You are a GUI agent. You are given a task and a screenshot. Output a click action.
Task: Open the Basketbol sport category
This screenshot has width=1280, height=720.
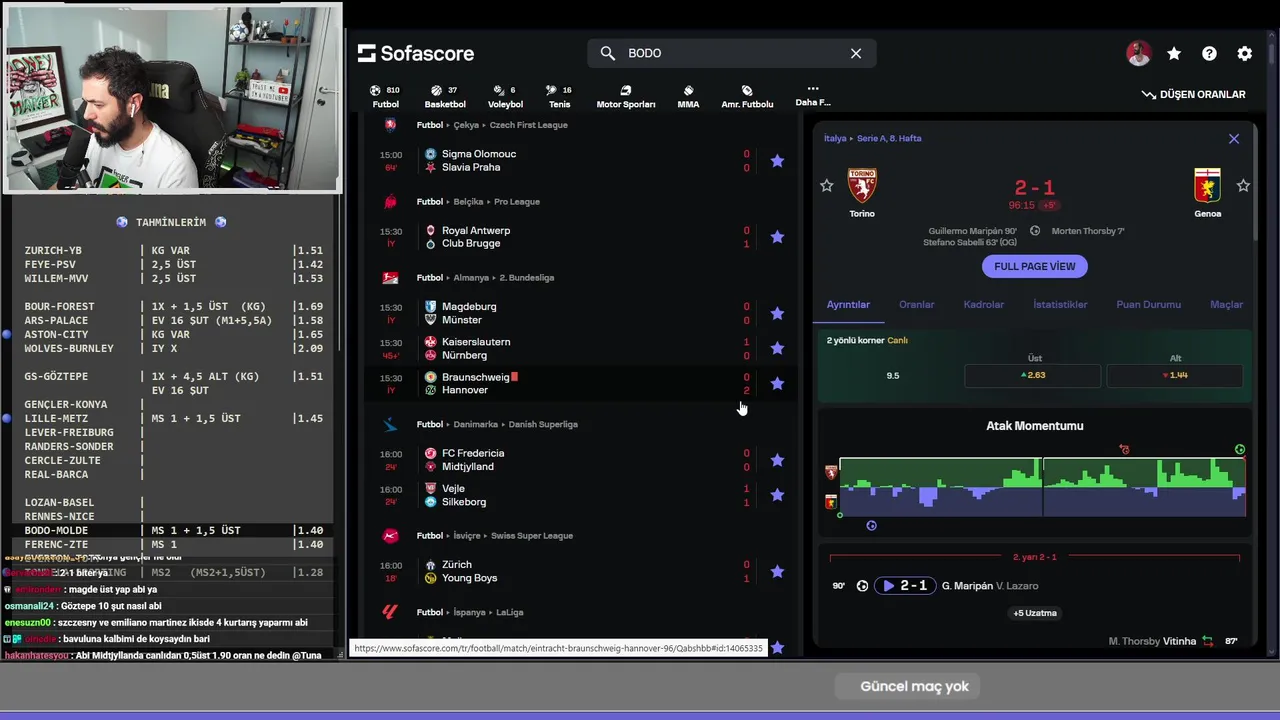(445, 97)
